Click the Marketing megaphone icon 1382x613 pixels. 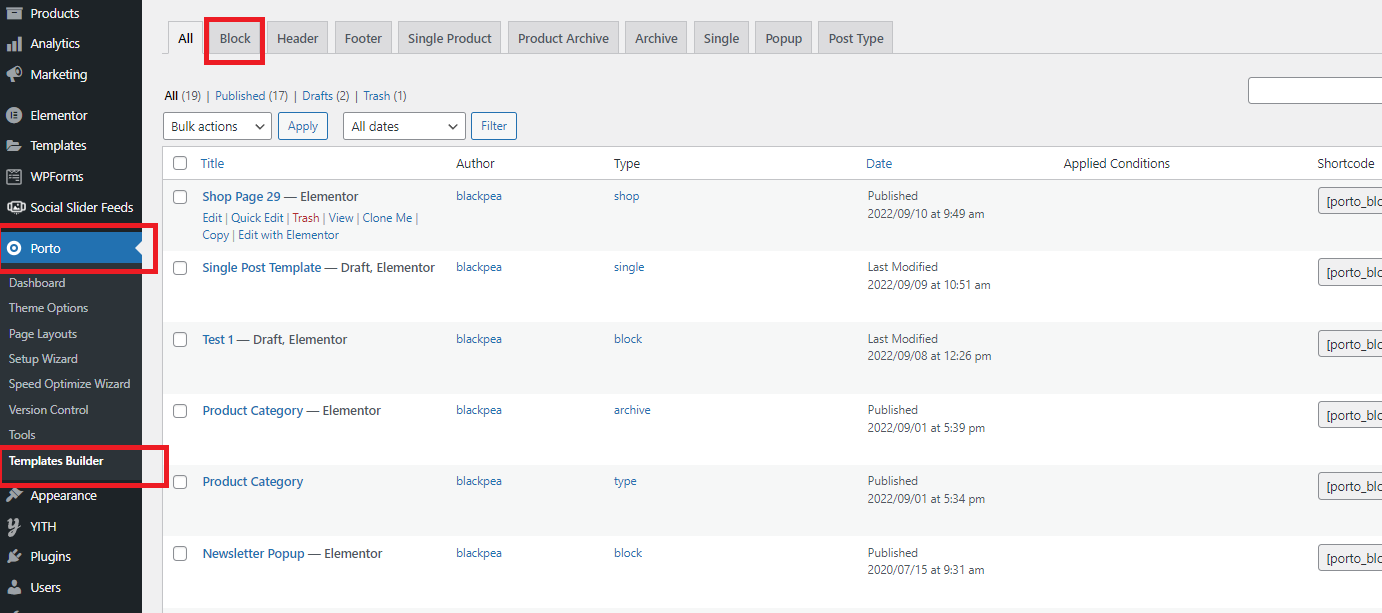(14, 75)
